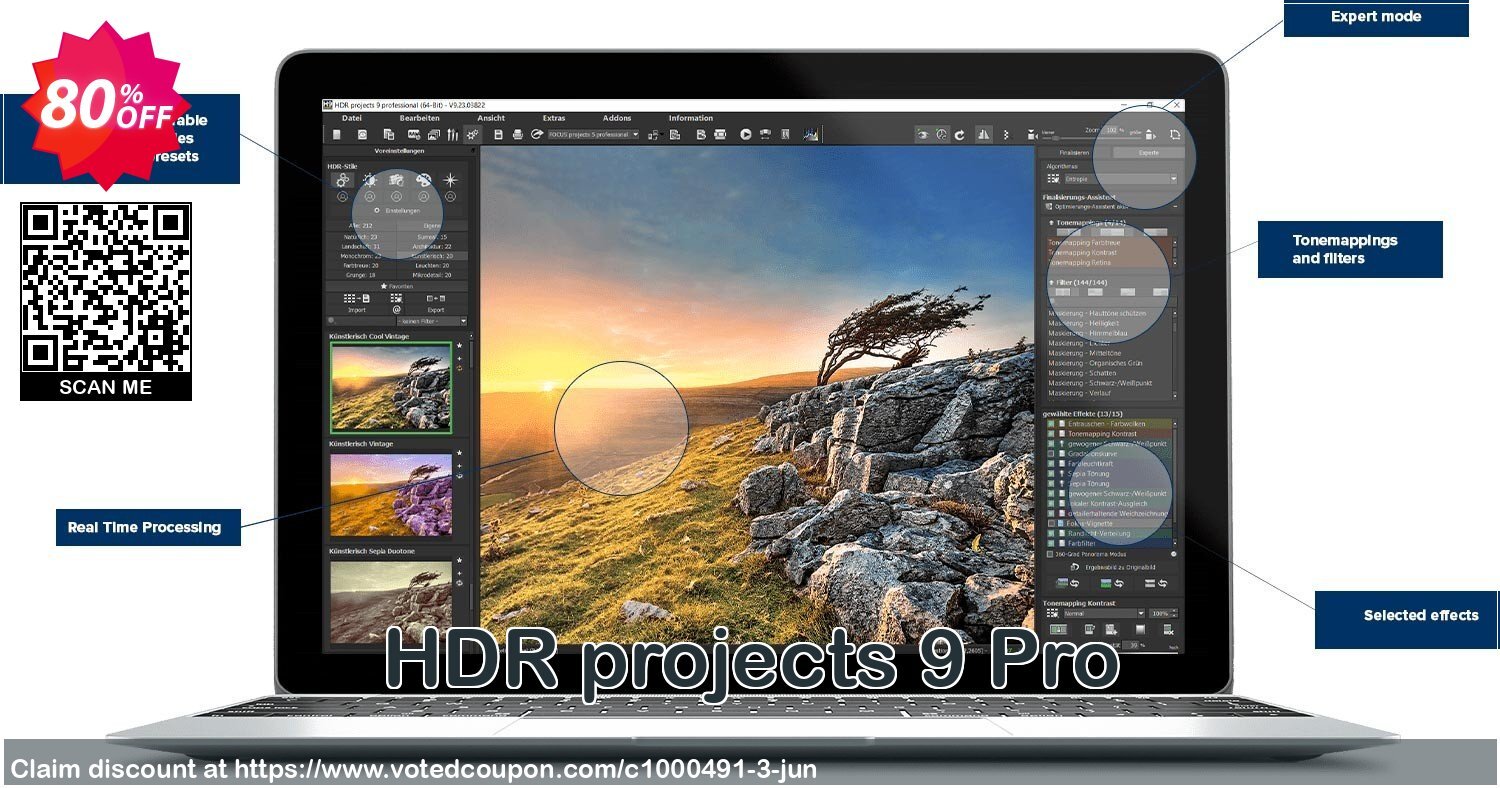Toggle checkbox for Entrauschen - Farbwolken effect

[1051, 424]
